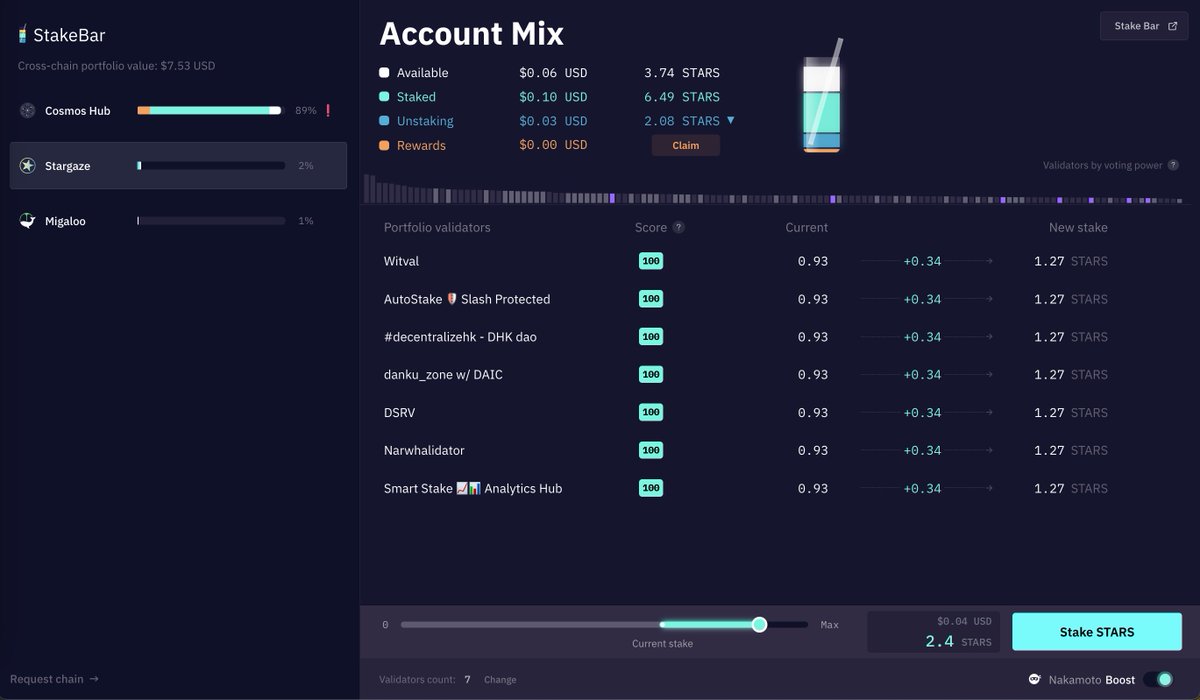The height and width of the screenshot is (700, 1200).
Task: Select the Narwhalidator validator
Action: point(746,451)
